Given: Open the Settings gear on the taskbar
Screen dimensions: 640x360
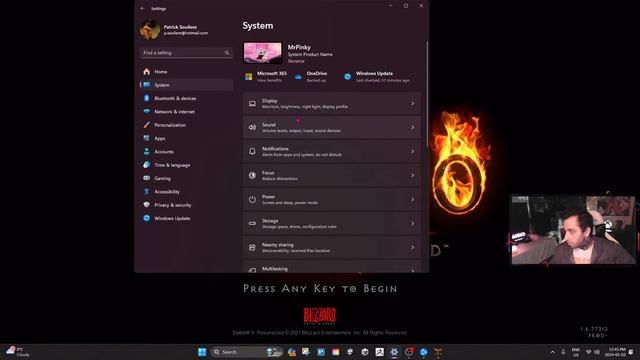Looking at the screenshot, I should 394,352.
